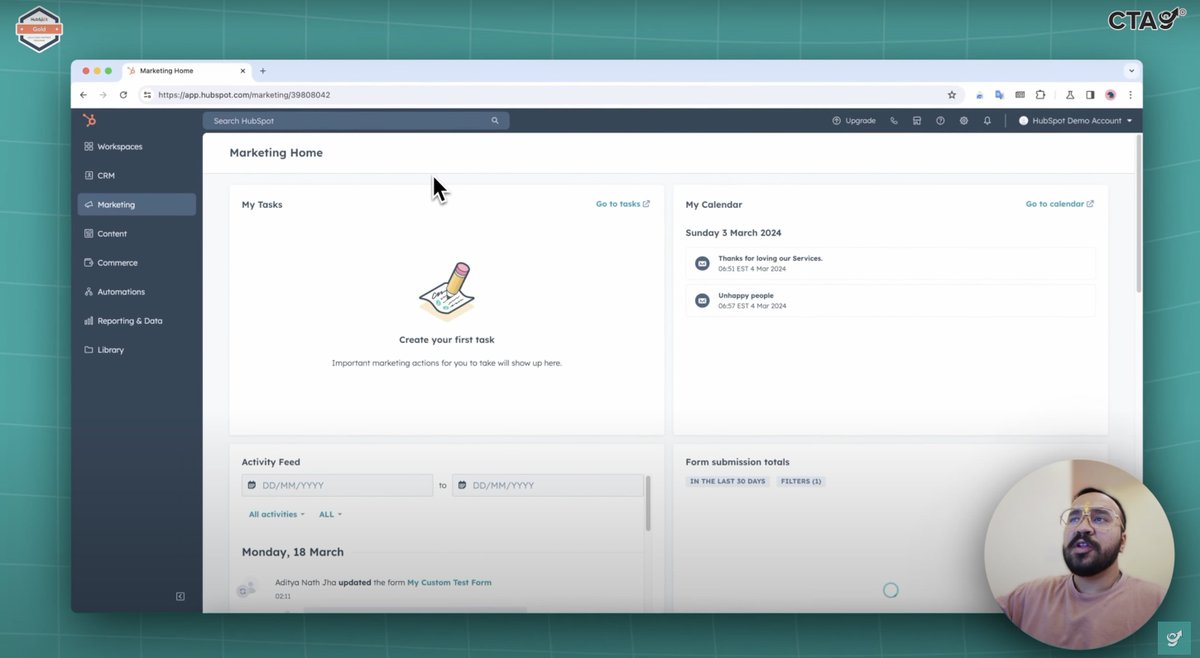Go back in browser
Image resolution: width=1200 pixels, height=658 pixels.
tap(84, 95)
